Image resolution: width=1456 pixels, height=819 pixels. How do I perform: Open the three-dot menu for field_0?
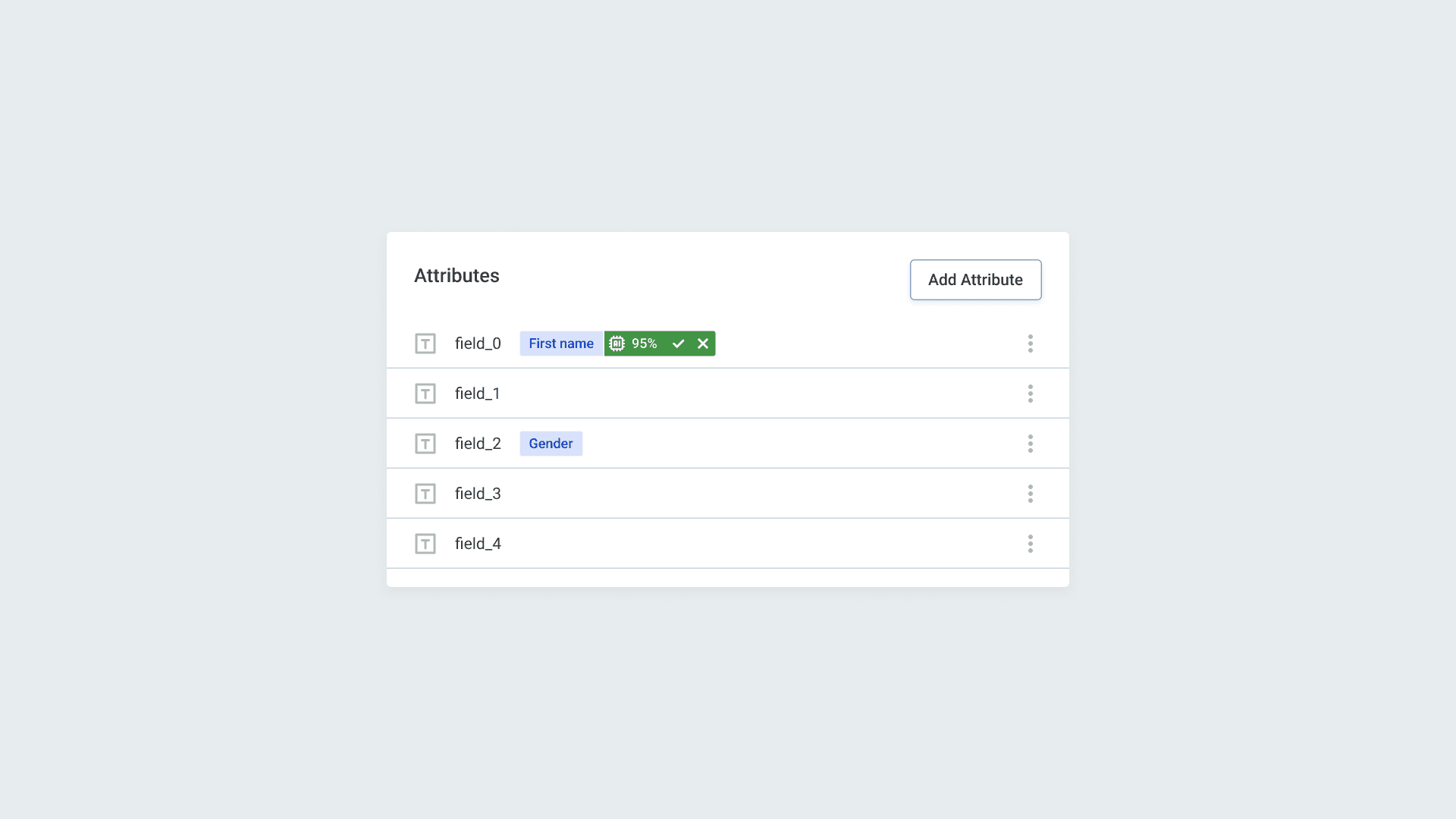[1030, 344]
